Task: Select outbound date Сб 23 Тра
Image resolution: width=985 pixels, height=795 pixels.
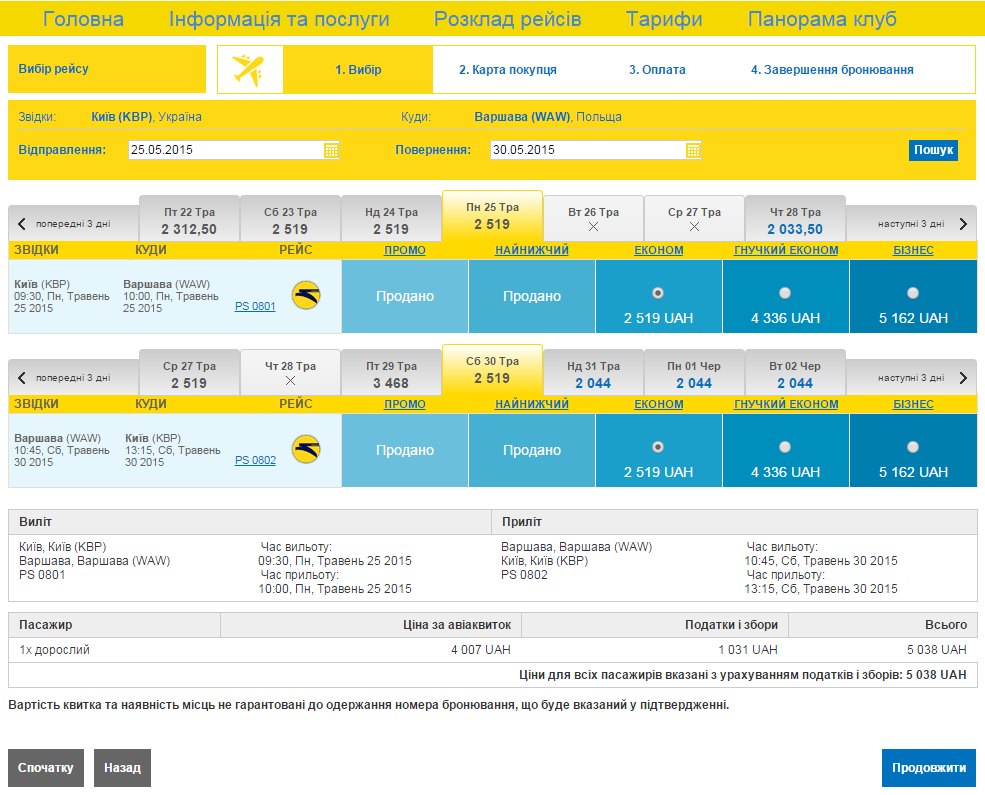Action: tap(290, 219)
